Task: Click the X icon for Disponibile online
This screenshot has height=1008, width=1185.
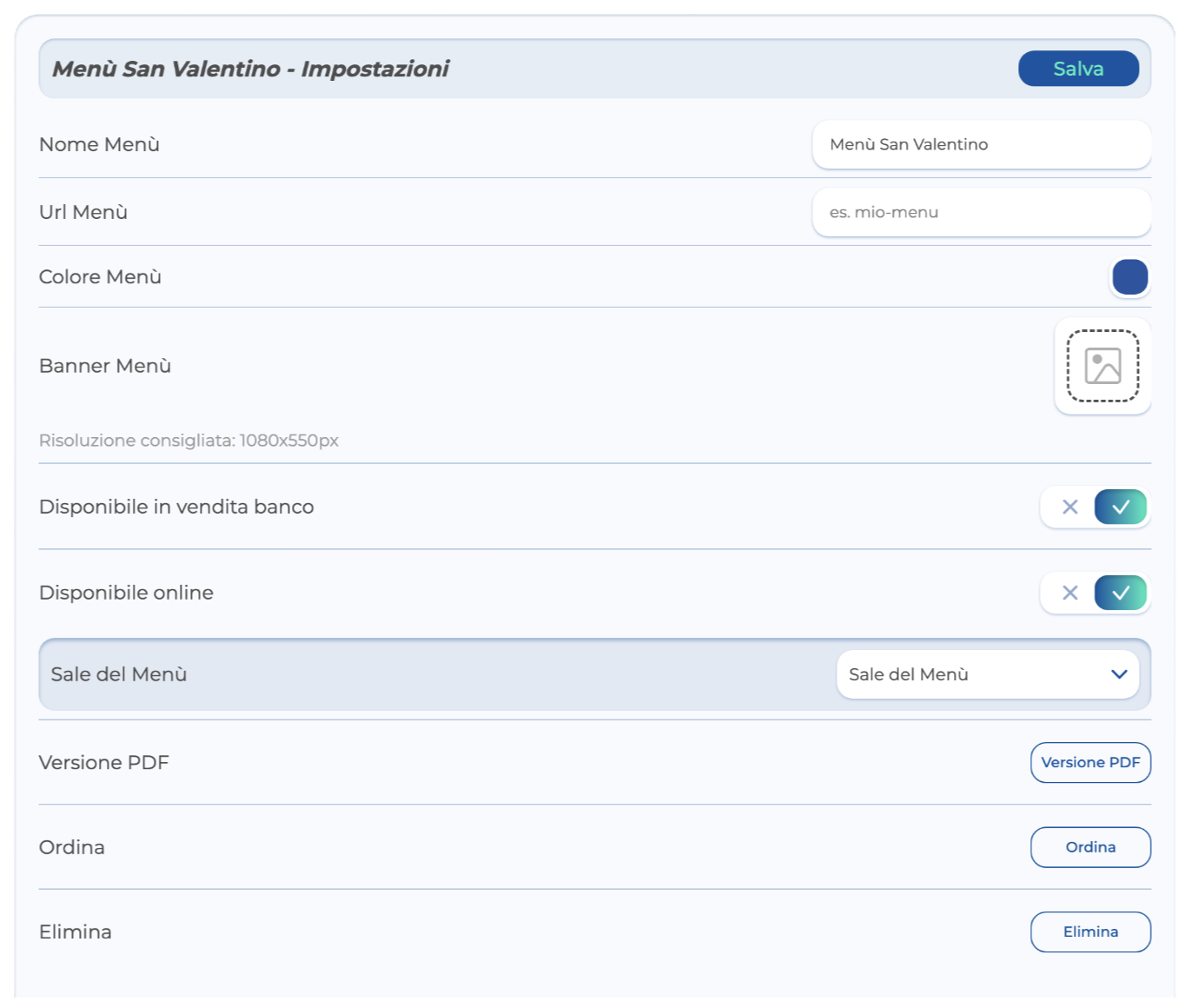Action: click(1069, 593)
